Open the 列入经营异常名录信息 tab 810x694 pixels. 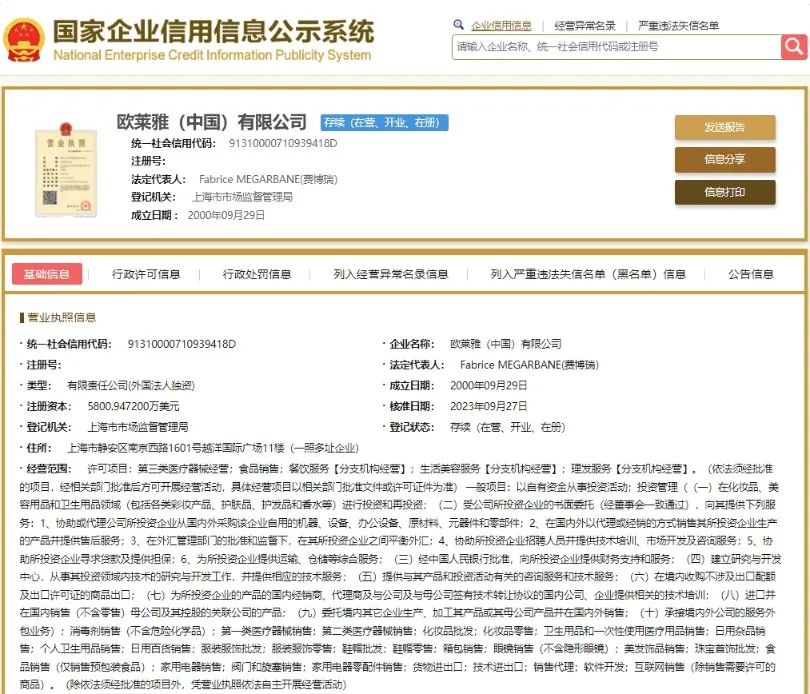coord(391,274)
